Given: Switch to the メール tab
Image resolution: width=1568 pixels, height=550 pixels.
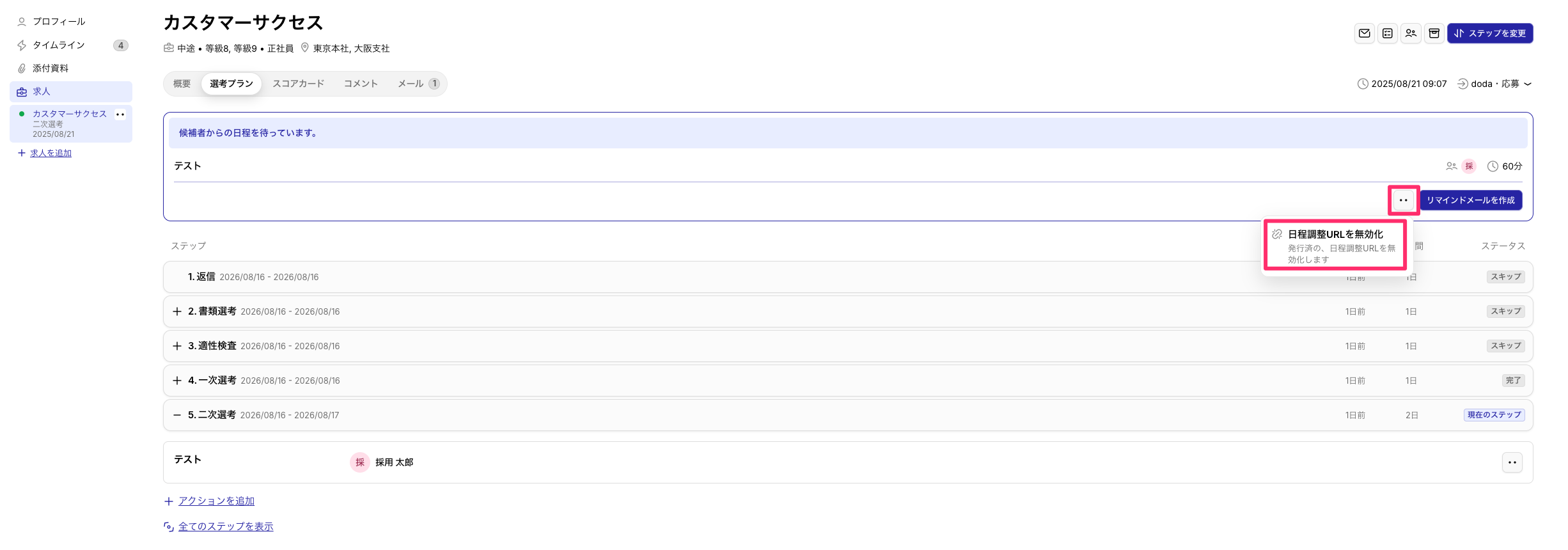Looking at the screenshot, I should click(x=418, y=84).
